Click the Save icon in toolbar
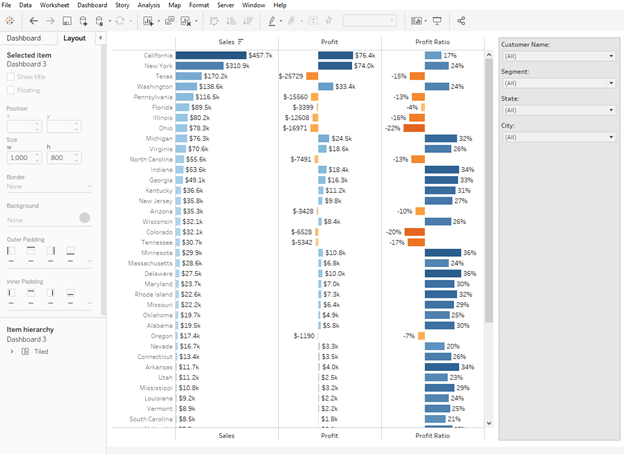The height and width of the screenshot is (454, 624). tap(67, 20)
